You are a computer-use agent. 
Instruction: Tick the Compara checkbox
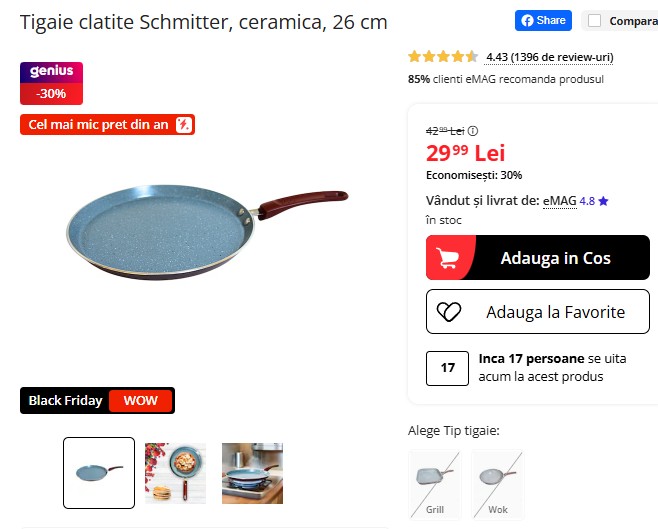(x=594, y=21)
